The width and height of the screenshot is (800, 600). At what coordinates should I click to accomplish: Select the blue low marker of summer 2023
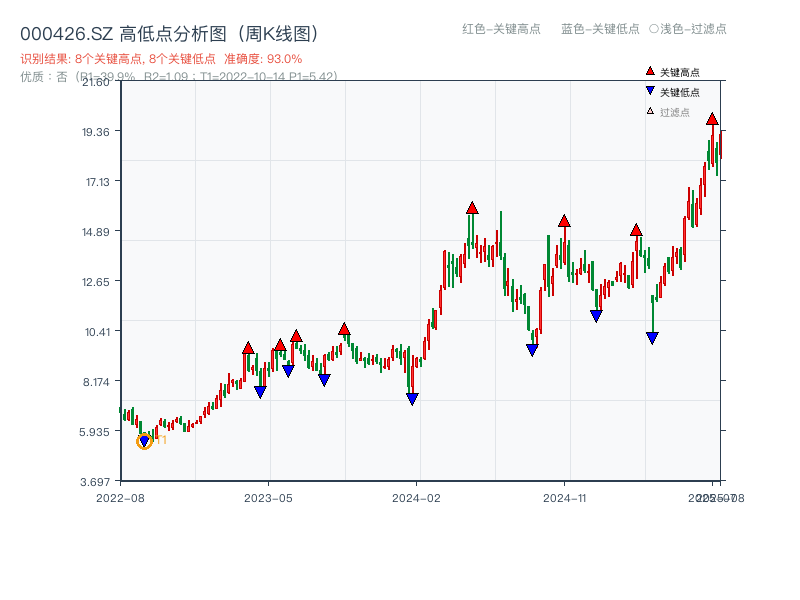pos(324,380)
